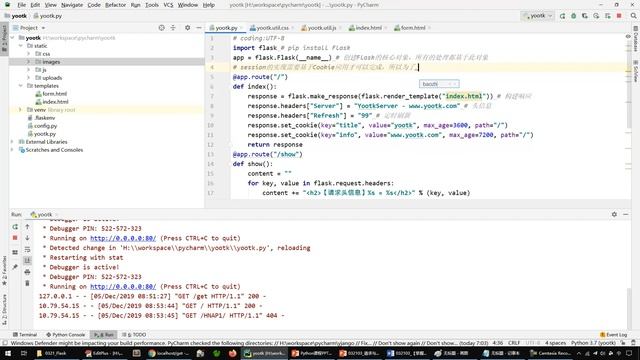Expand the venv library root folder

20,110
